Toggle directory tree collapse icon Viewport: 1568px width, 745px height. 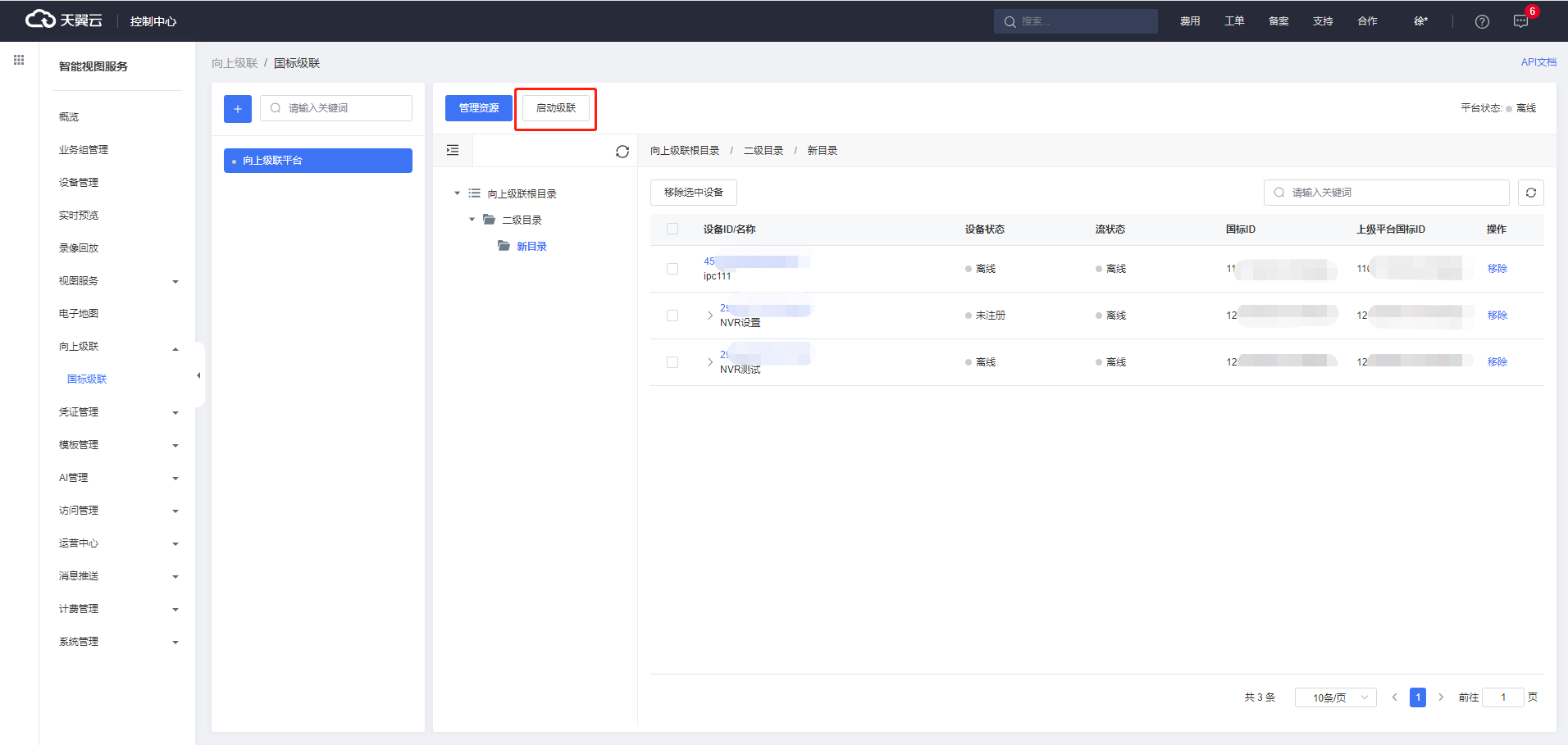[x=453, y=151]
